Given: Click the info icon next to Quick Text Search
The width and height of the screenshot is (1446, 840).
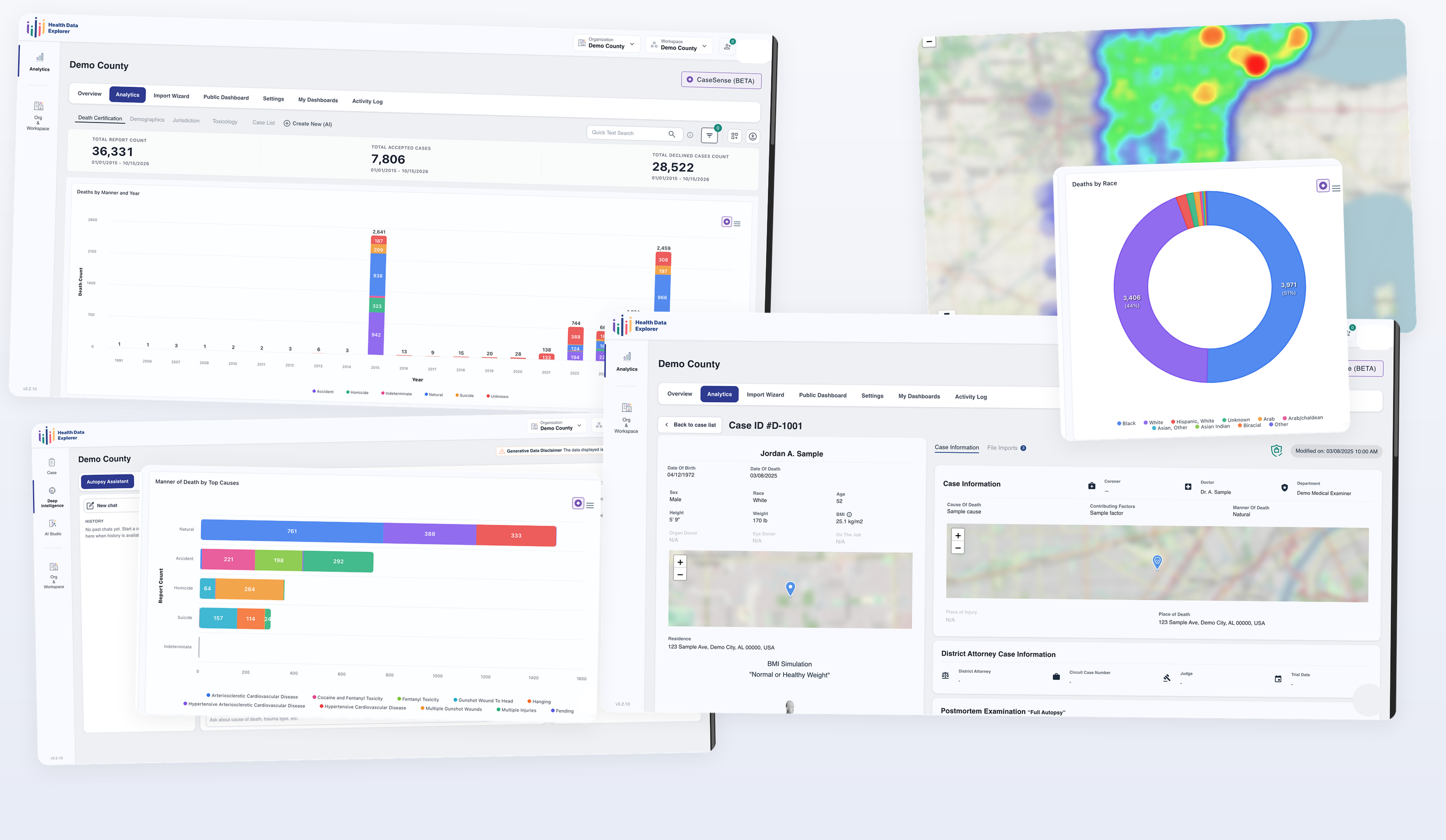Looking at the screenshot, I should [x=690, y=135].
